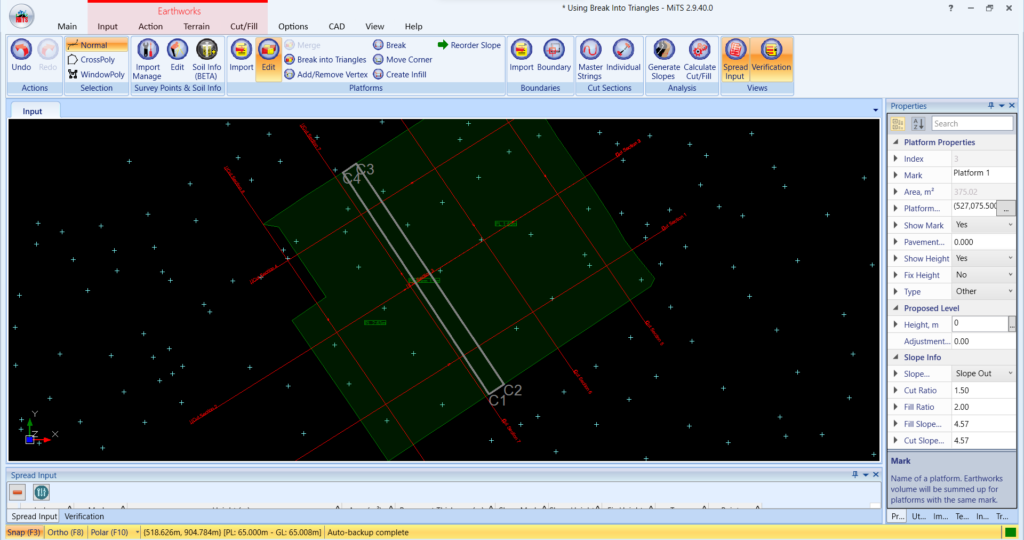The height and width of the screenshot is (540, 1024).
Task: Toggle Snap (F3) in status bar
Action: tap(24, 532)
